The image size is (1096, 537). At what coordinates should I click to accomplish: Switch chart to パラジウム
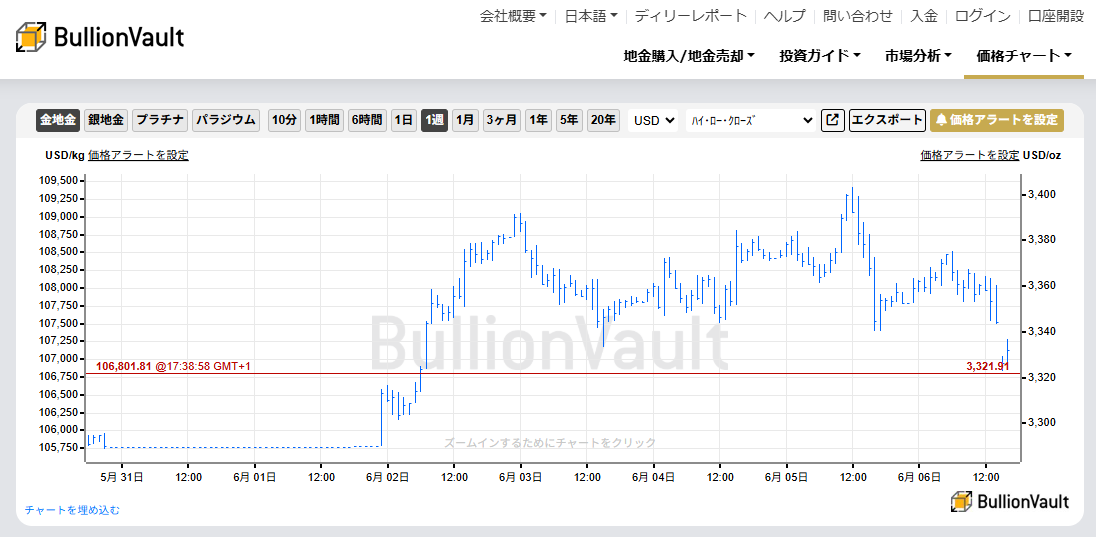[x=226, y=120]
